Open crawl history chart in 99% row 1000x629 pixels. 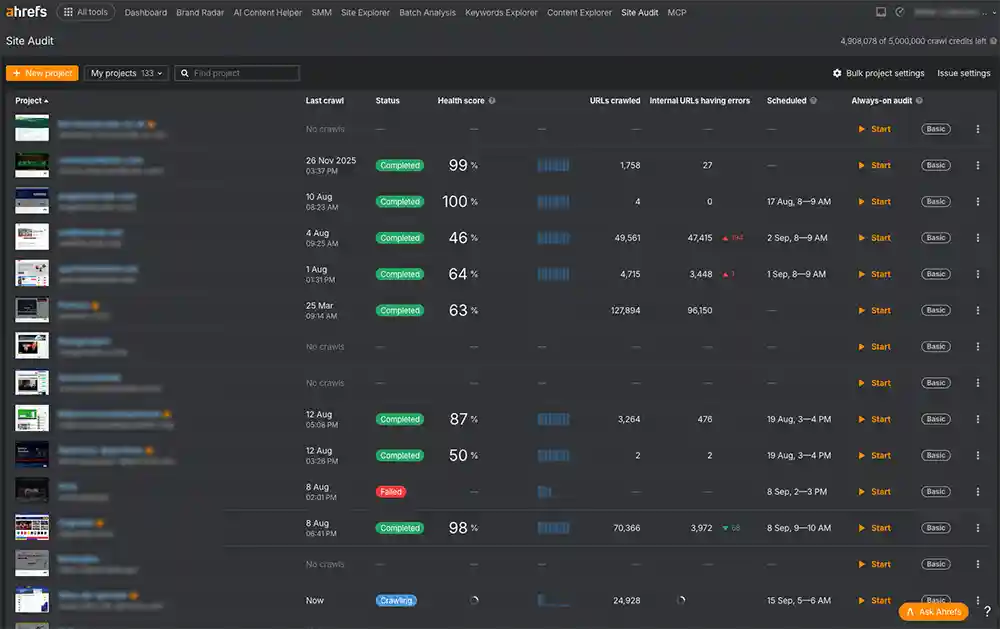point(553,165)
